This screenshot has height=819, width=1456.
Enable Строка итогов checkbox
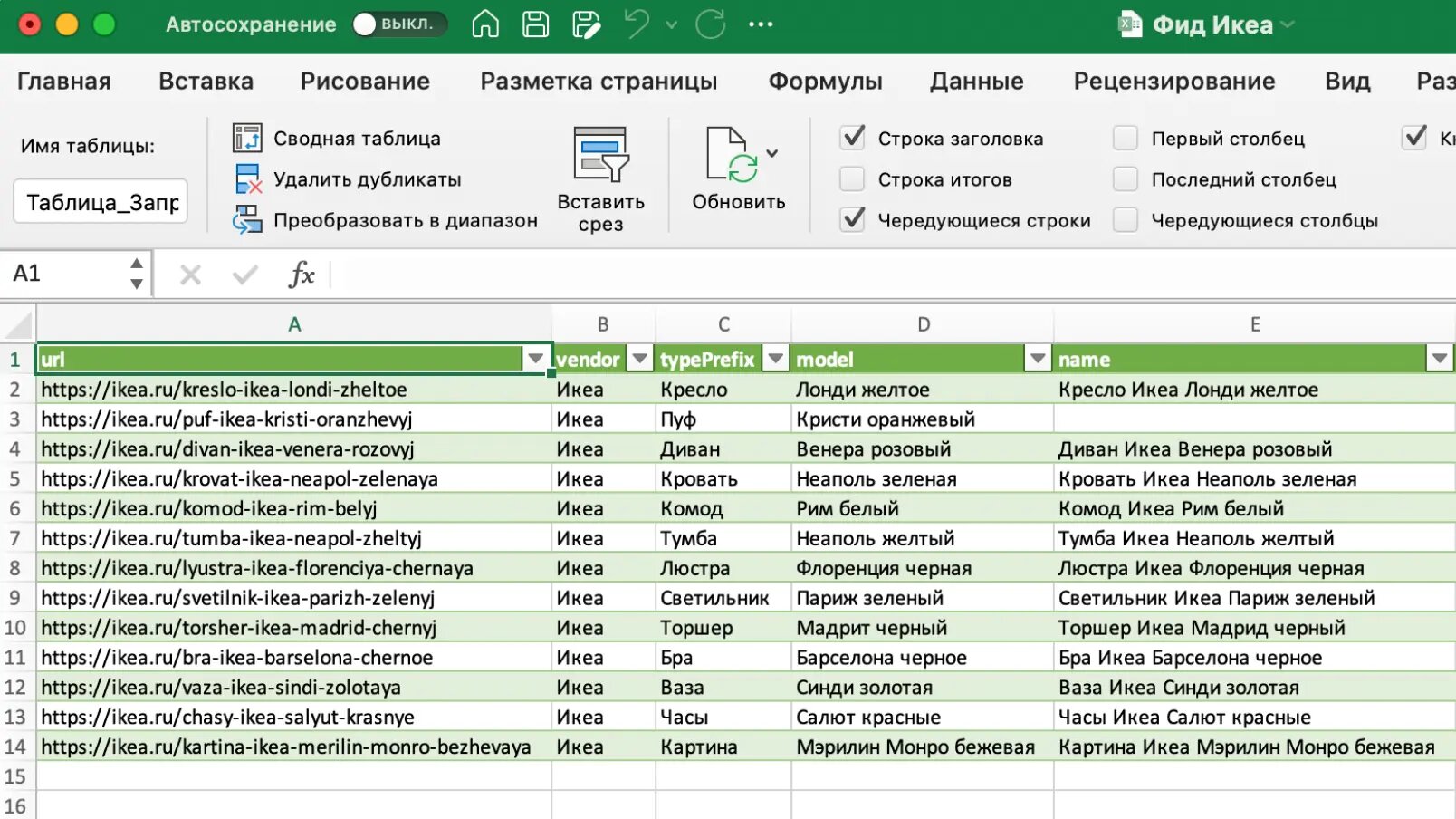coord(852,179)
